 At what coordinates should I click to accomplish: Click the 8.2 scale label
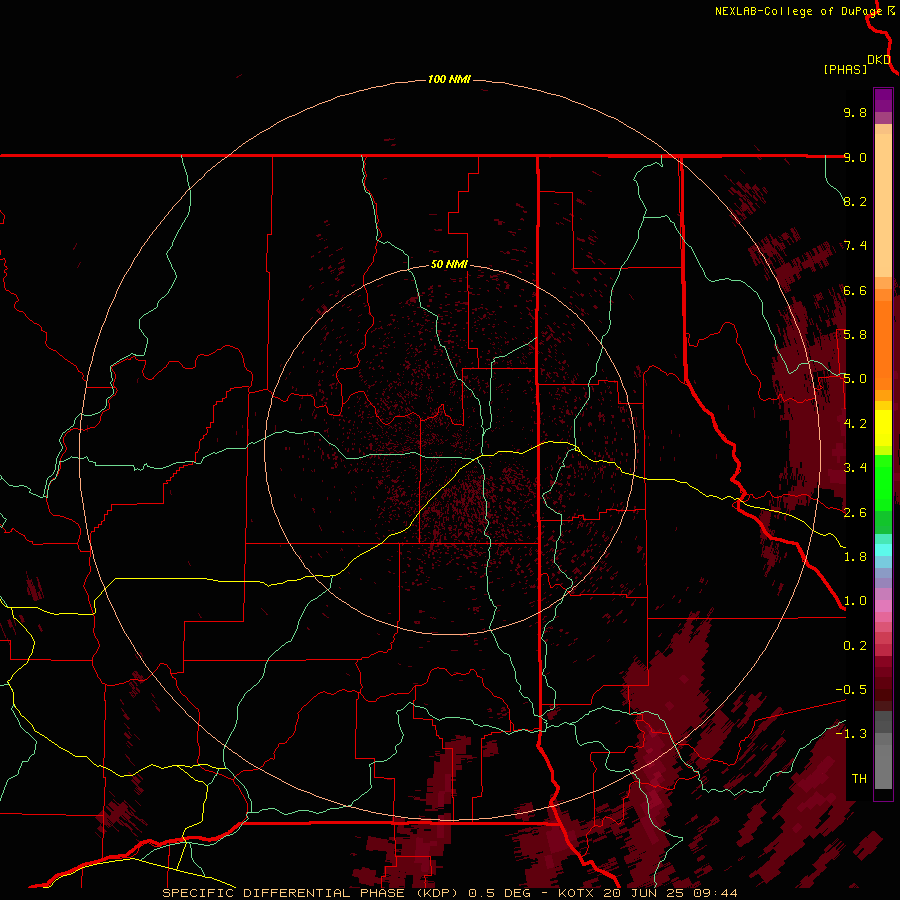855,201
